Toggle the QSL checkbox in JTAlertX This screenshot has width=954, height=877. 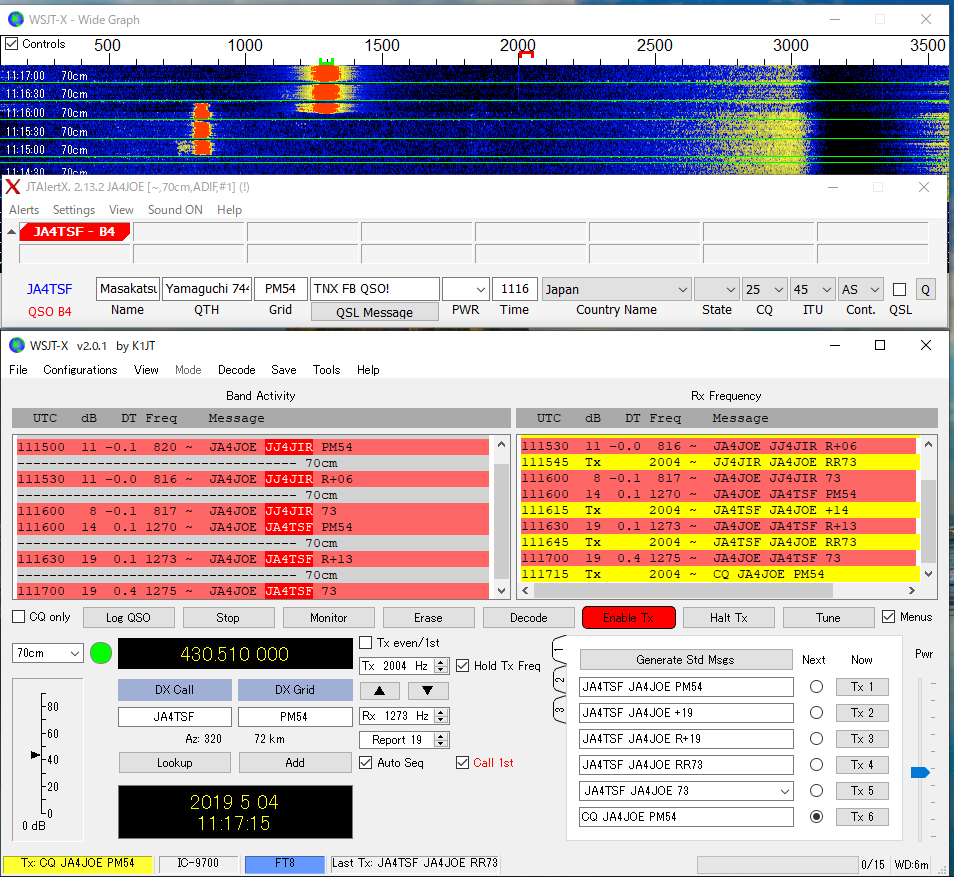pyautogui.click(x=899, y=290)
